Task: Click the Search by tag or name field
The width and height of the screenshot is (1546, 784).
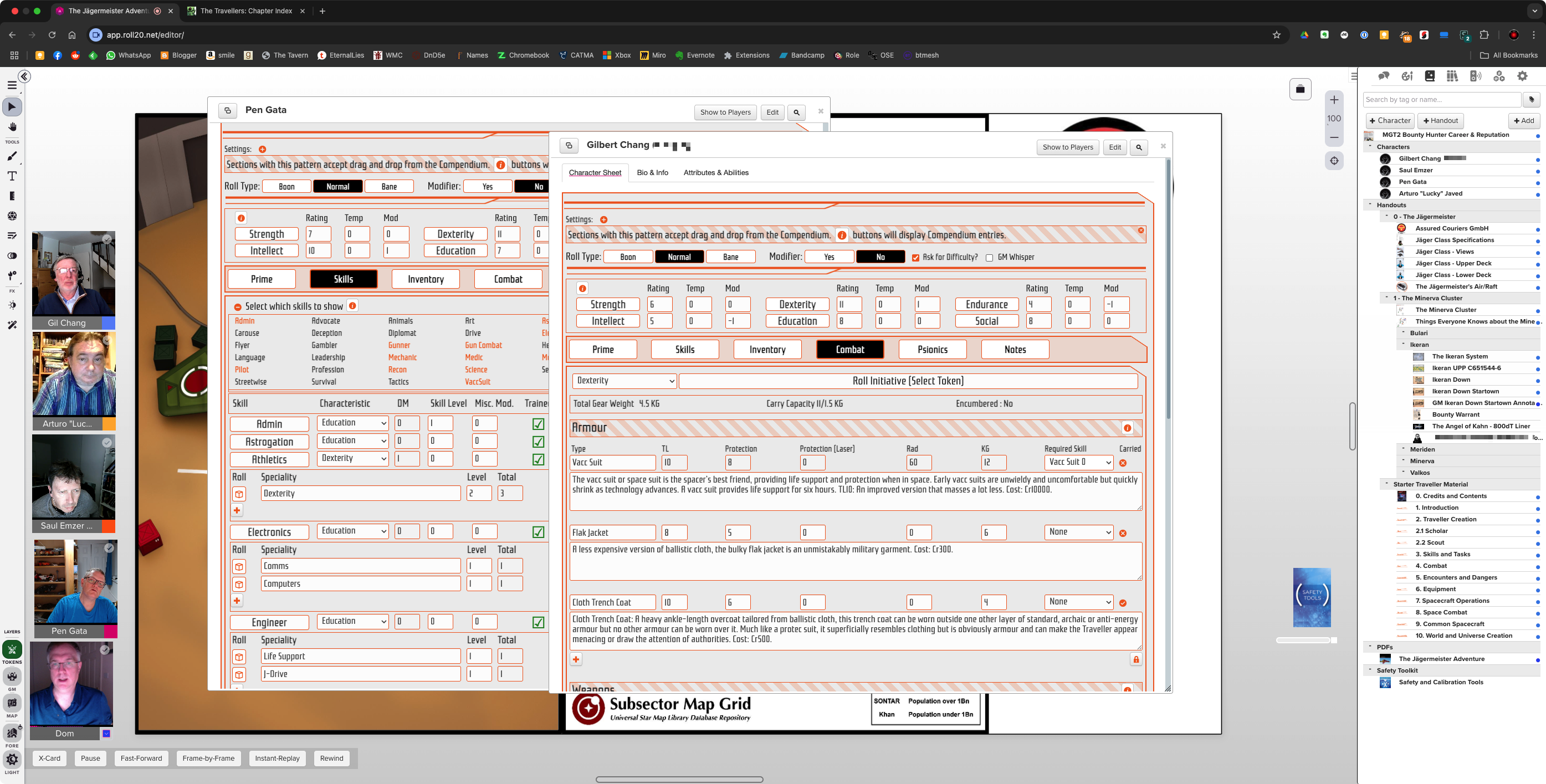Action: 1442,100
